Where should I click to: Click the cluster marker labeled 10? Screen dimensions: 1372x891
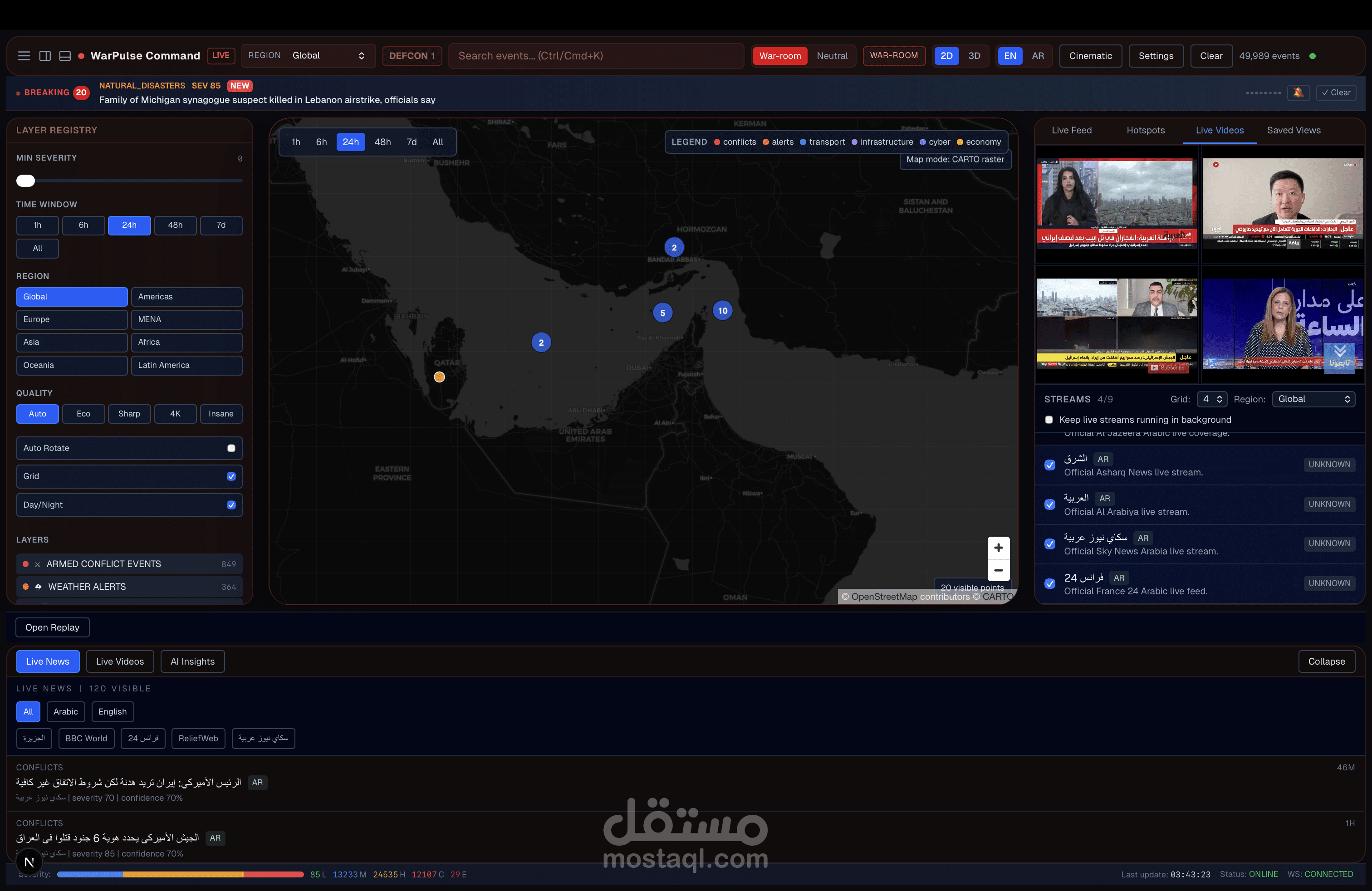(722, 311)
